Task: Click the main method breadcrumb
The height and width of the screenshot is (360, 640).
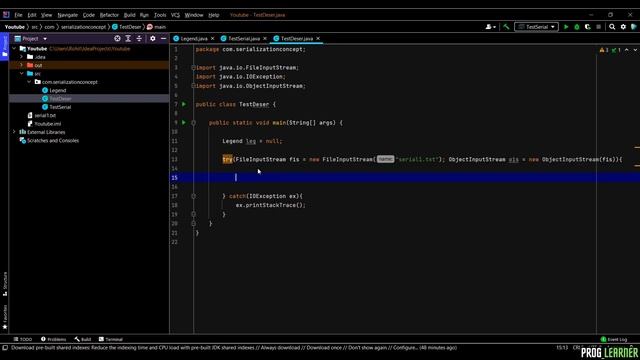Action: 156,27
